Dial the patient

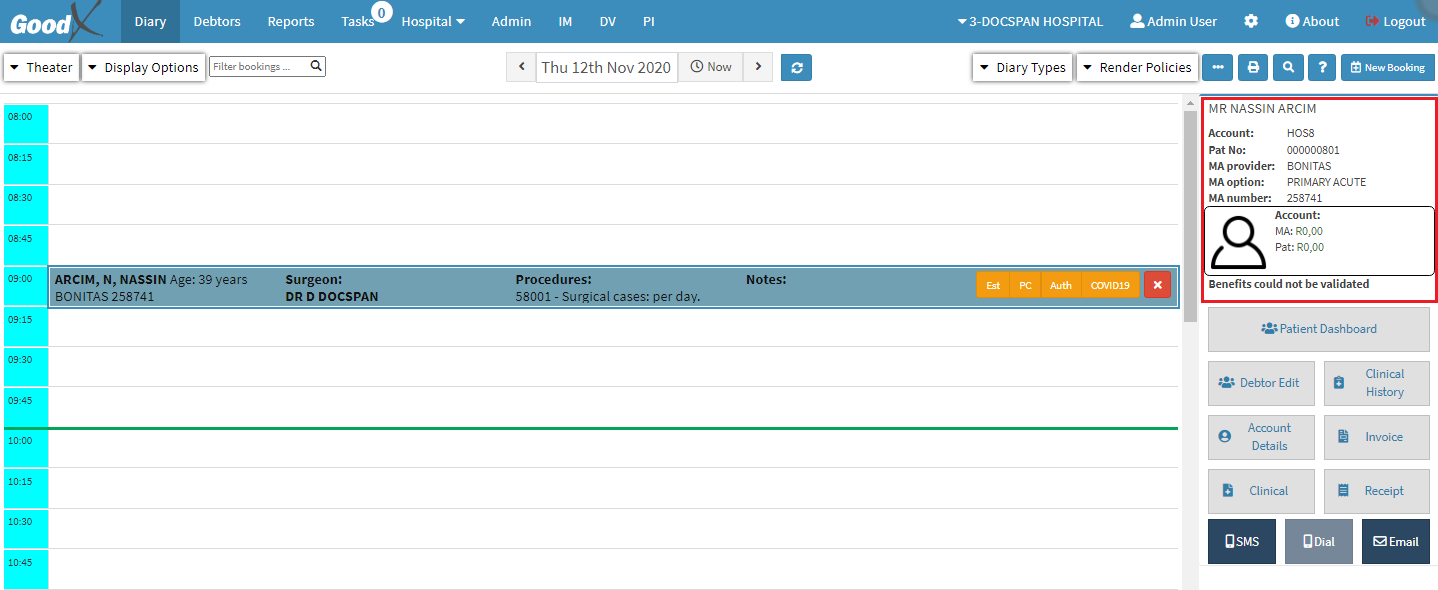coord(1319,541)
